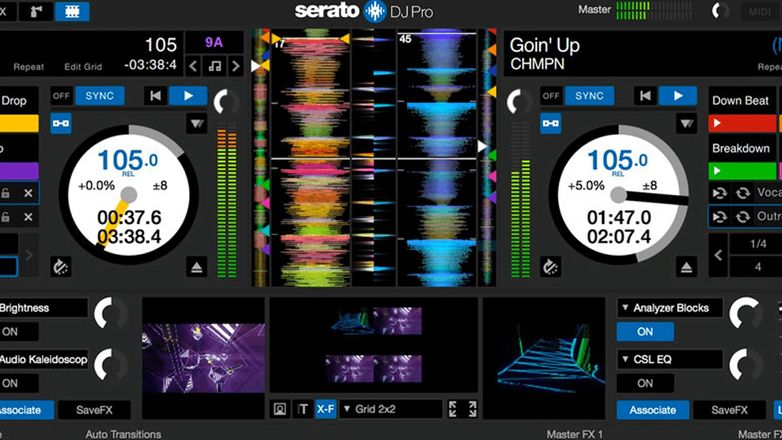This screenshot has height=440, width=782.
Task: Eject the track from left deck
Action: pyautogui.click(x=196, y=267)
